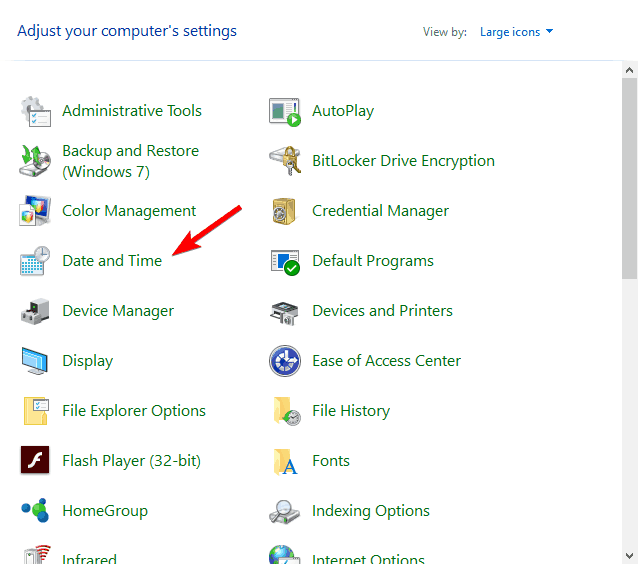Open the Infrared icon

(37, 554)
